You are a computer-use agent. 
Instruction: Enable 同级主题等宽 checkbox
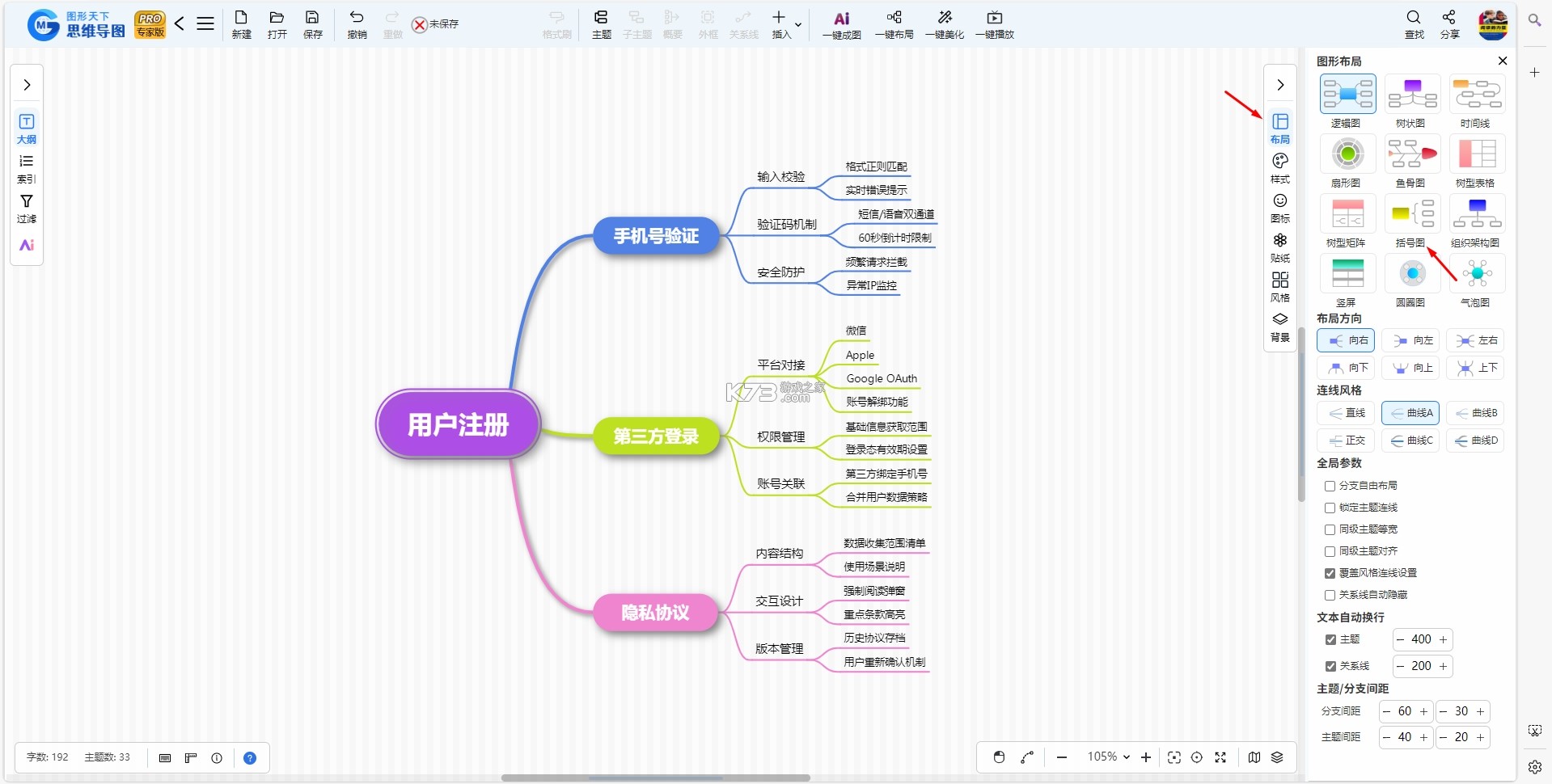tap(1330, 529)
